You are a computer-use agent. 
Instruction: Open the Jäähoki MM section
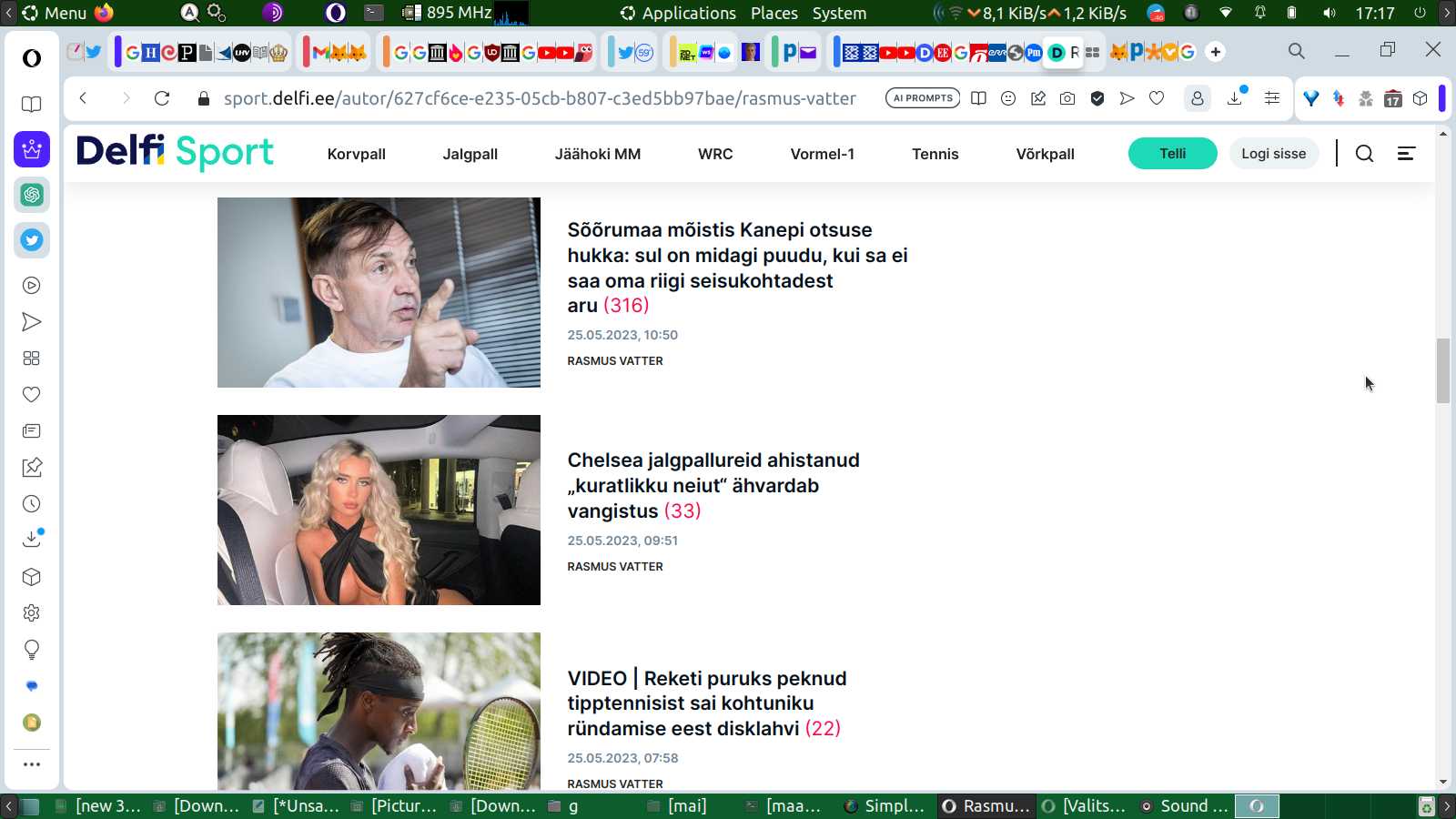point(598,154)
